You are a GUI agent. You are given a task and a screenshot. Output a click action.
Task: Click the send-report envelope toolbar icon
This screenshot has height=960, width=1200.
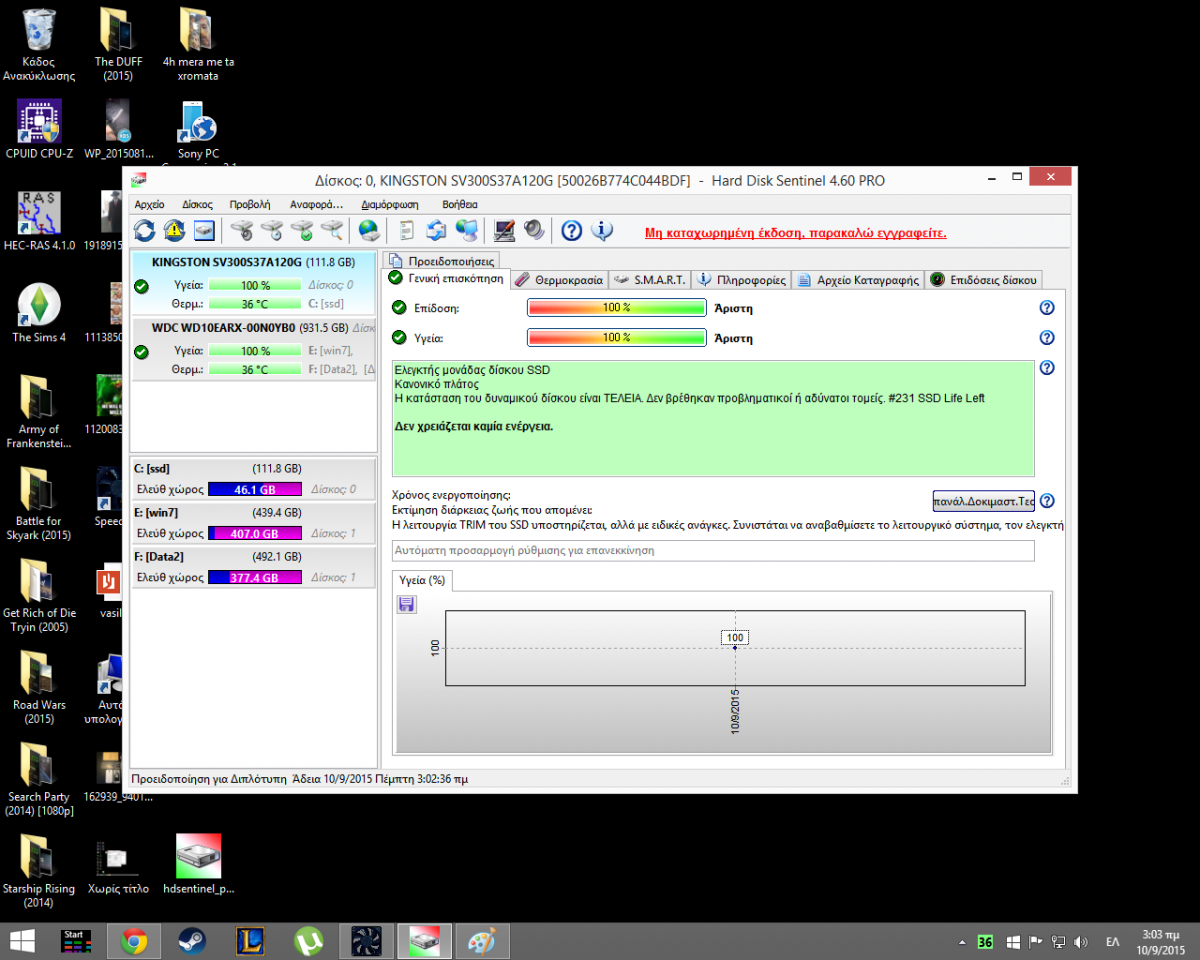[436, 231]
